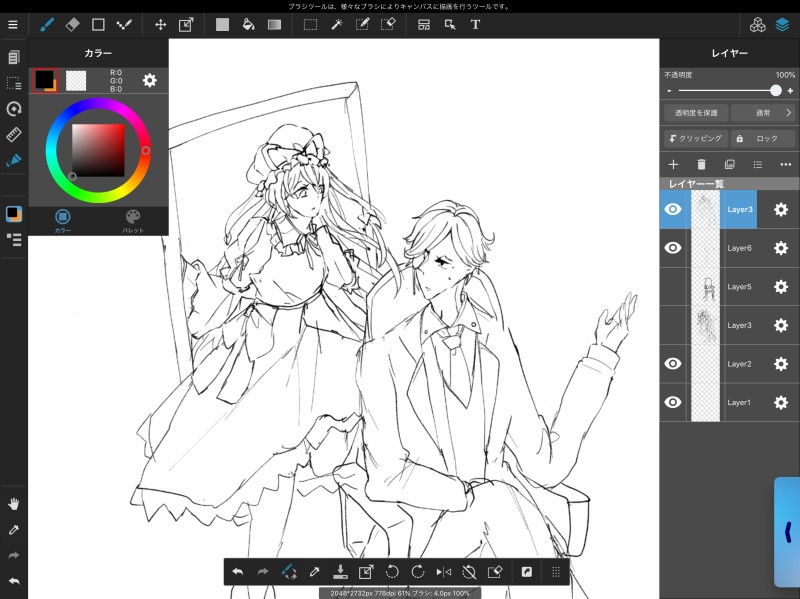800x599 pixels.
Task: Select the Transform tool in top toolbar
Action: click(186, 24)
